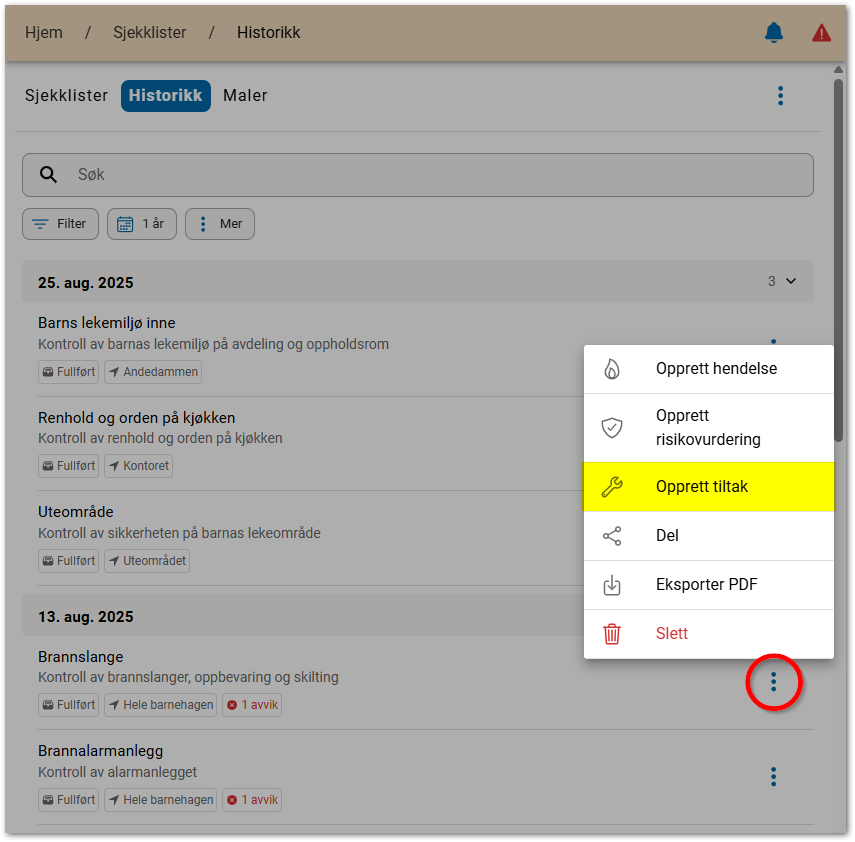This screenshot has width=855, height=842.
Task: Open page options three-dot menu beside Maler
Action: (x=780, y=96)
